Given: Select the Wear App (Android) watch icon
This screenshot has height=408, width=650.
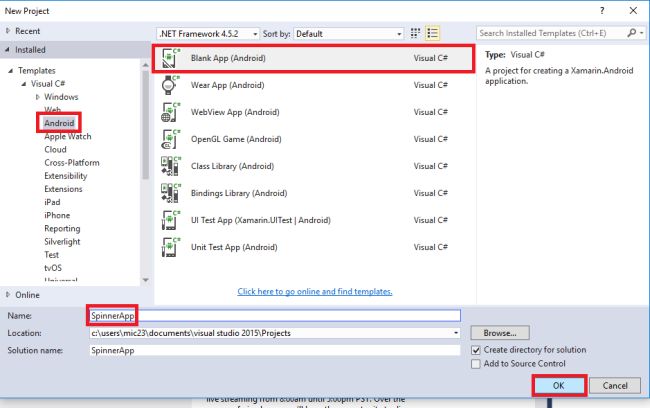Looking at the screenshot, I should pos(171,85).
